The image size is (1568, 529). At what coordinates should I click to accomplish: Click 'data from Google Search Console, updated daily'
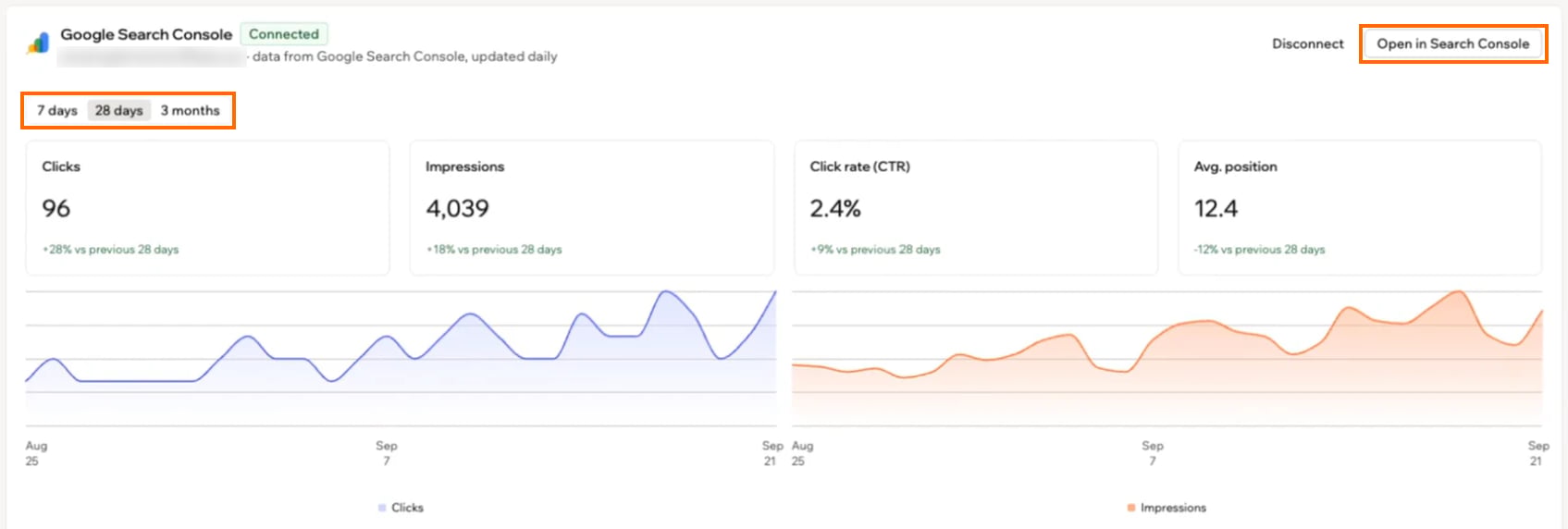tap(404, 56)
